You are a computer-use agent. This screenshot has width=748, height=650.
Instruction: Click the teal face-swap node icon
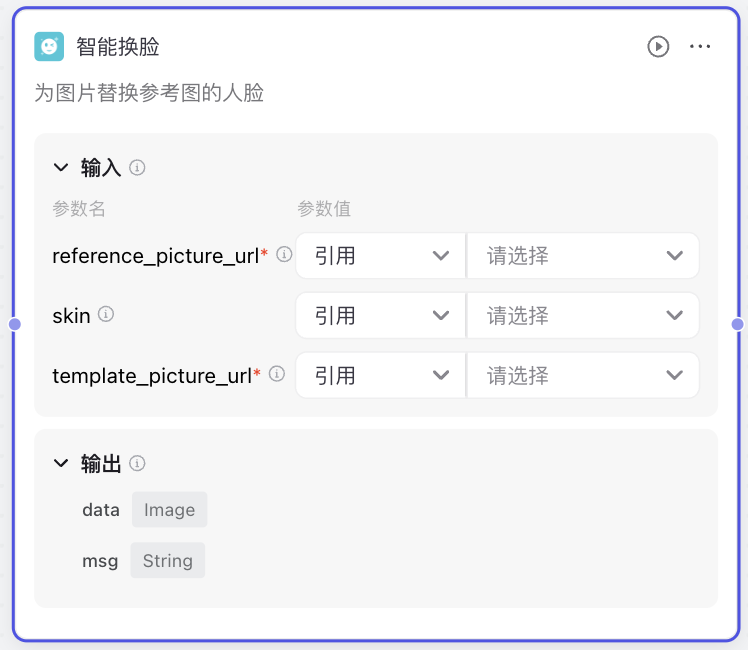coord(49,47)
